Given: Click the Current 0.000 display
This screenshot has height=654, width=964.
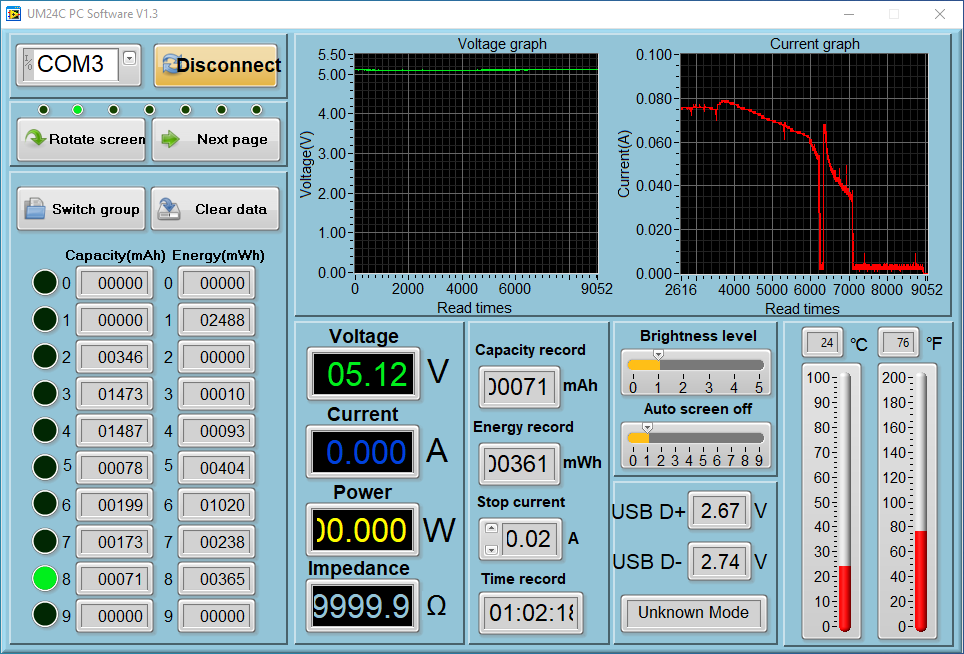Looking at the screenshot, I should [363, 452].
